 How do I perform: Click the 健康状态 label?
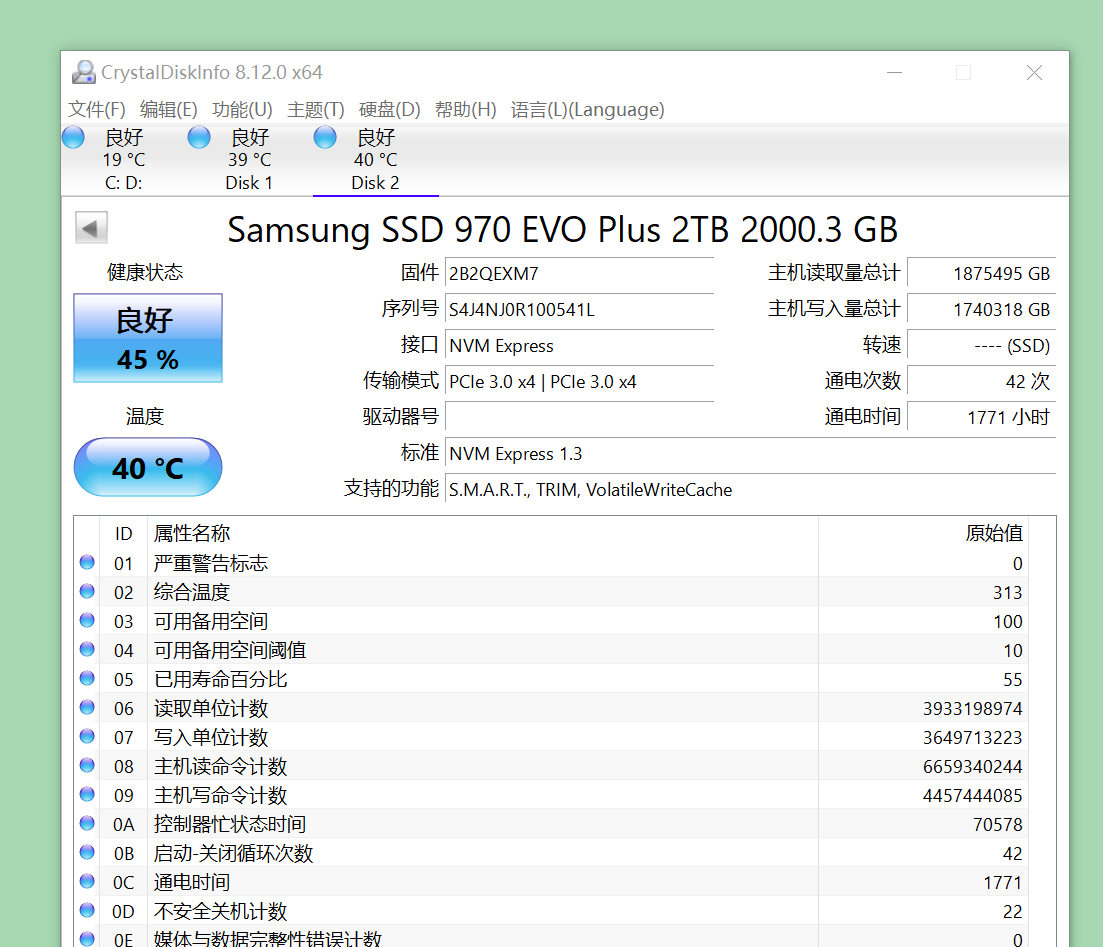[x=145, y=272]
